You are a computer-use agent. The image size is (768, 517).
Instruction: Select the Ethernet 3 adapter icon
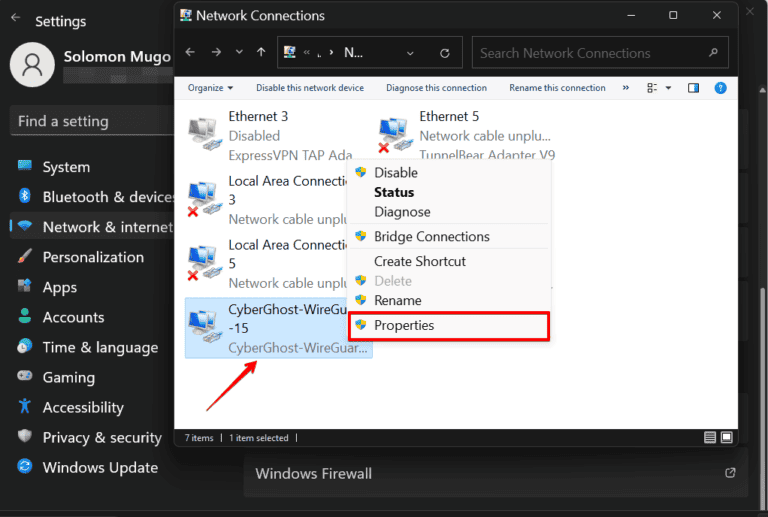[x=206, y=134]
